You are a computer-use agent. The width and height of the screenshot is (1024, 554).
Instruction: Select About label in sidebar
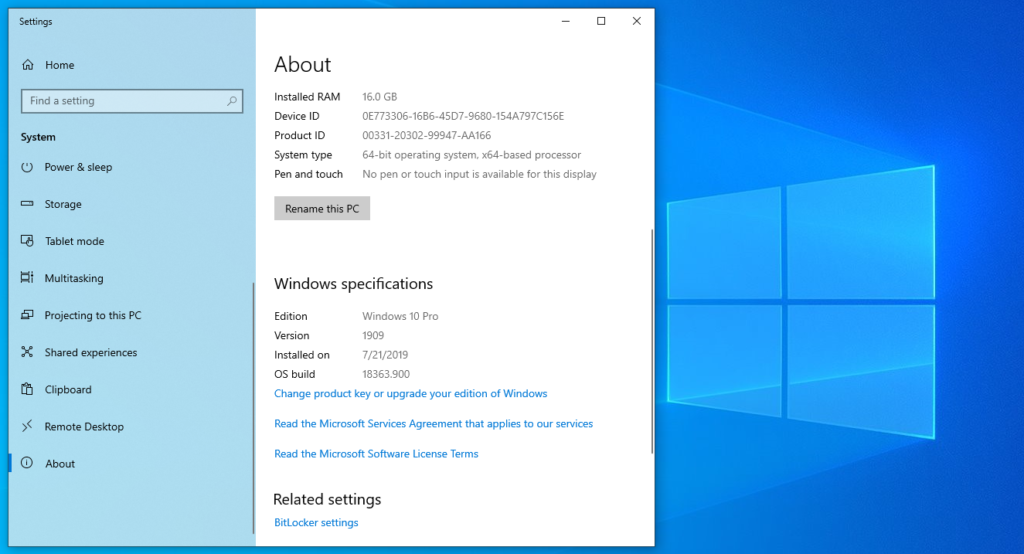(x=60, y=464)
